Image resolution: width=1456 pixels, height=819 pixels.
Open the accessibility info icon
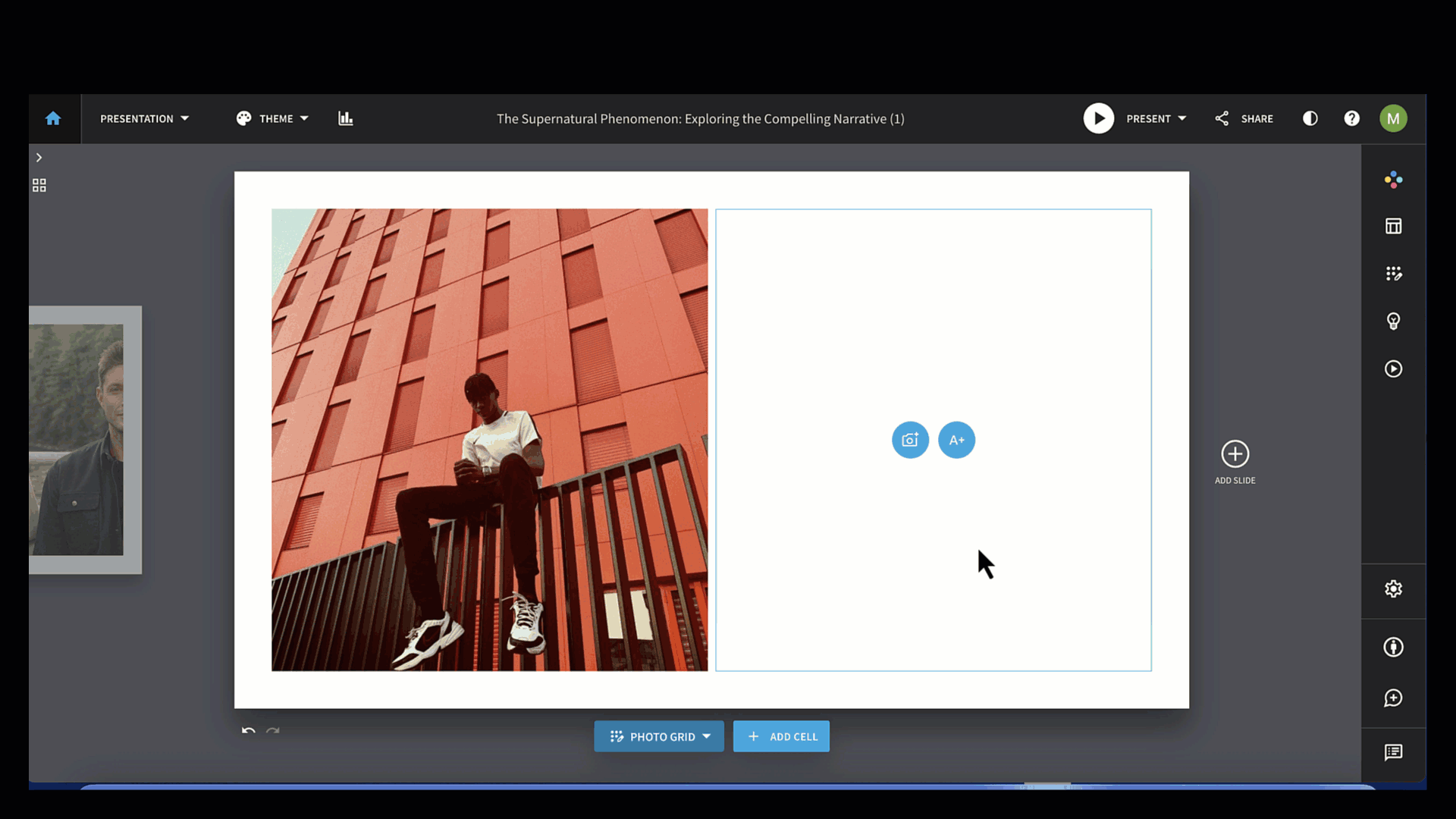(1393, 647)
